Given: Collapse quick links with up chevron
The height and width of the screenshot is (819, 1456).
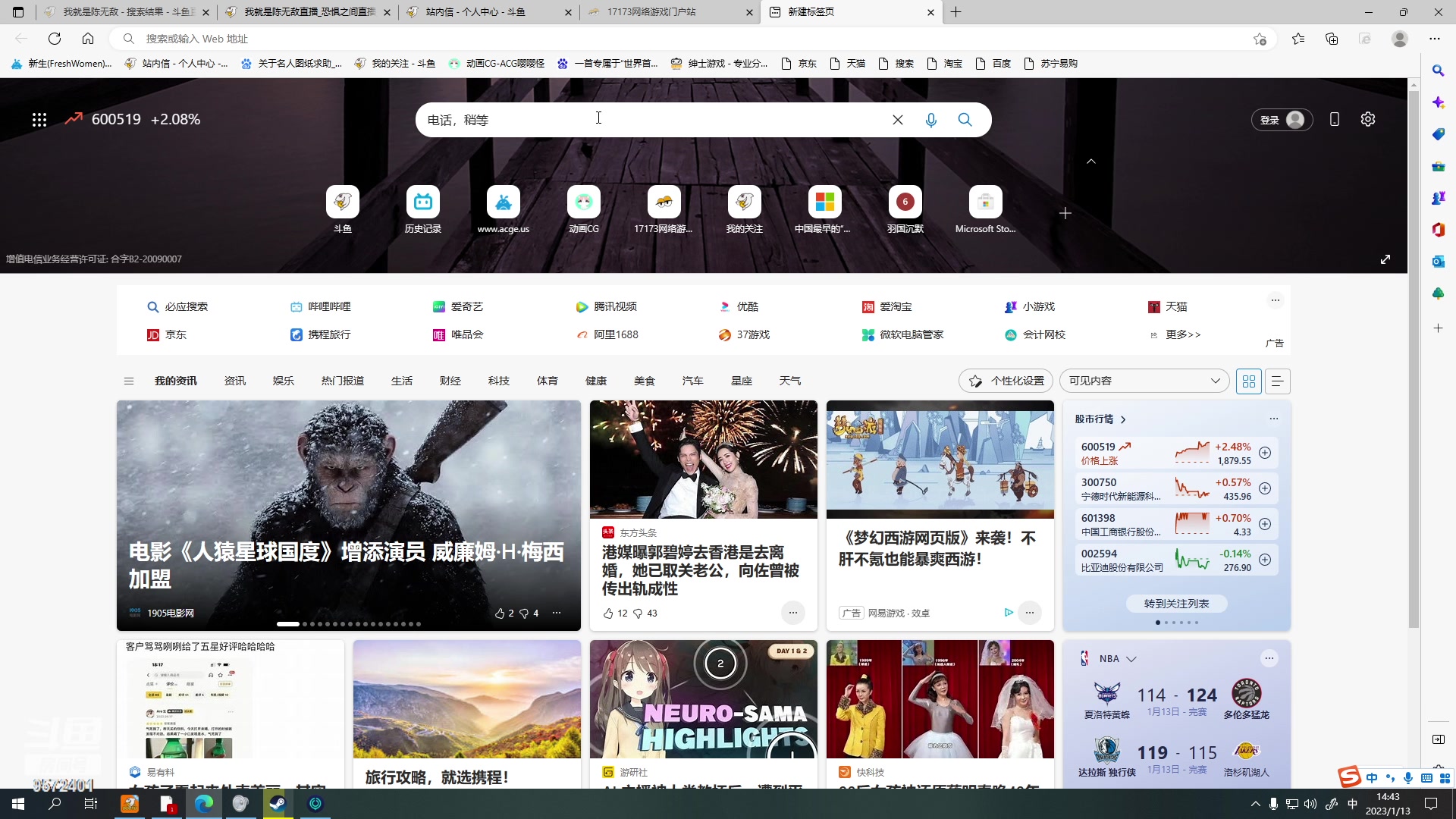Looking at the screenshot, I should pyautogui.click(x=1091, y=162).
